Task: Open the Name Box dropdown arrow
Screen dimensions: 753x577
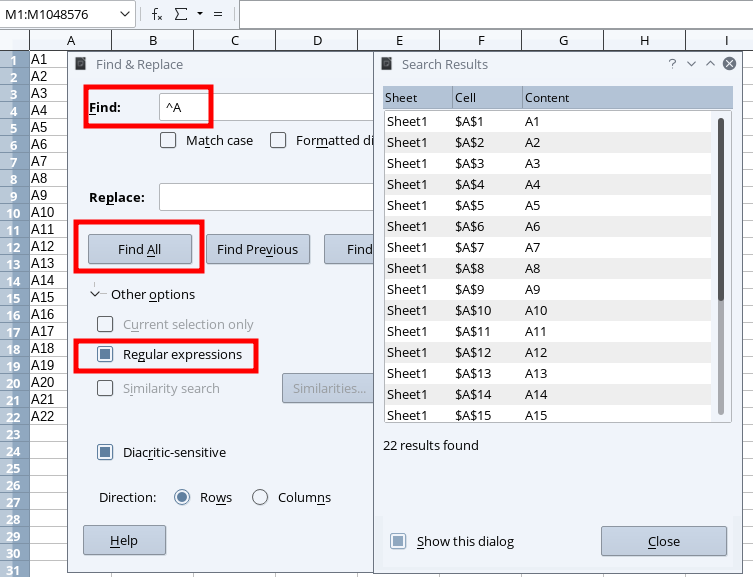Action: coord(125,14)
